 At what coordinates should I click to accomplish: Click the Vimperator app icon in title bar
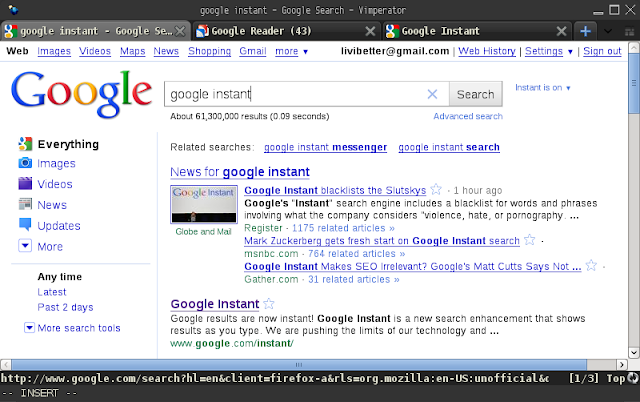pyautogui.click(x=13, y=9)
